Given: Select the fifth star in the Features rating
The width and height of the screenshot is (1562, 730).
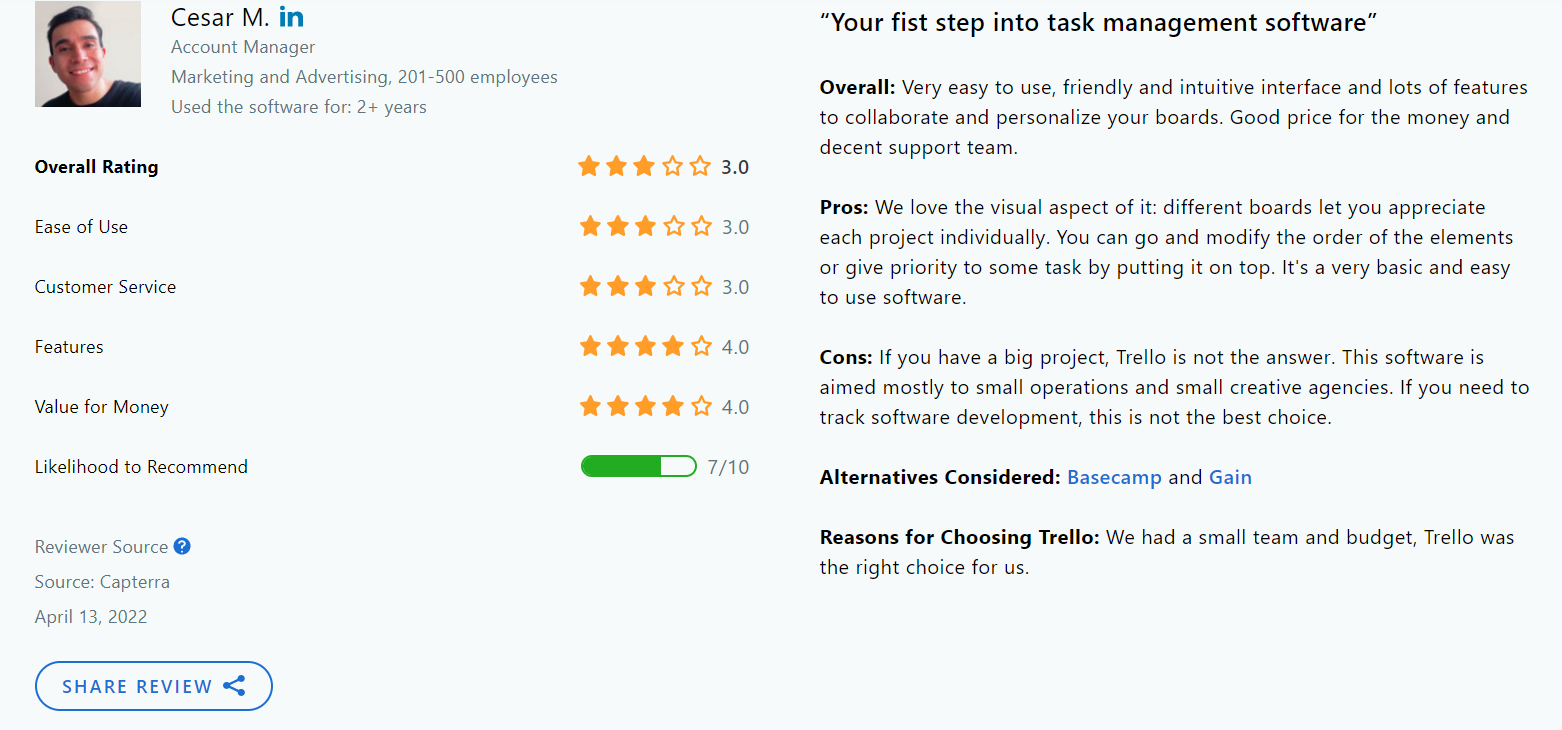Looking at the screenshot, I should click(701, 346).
